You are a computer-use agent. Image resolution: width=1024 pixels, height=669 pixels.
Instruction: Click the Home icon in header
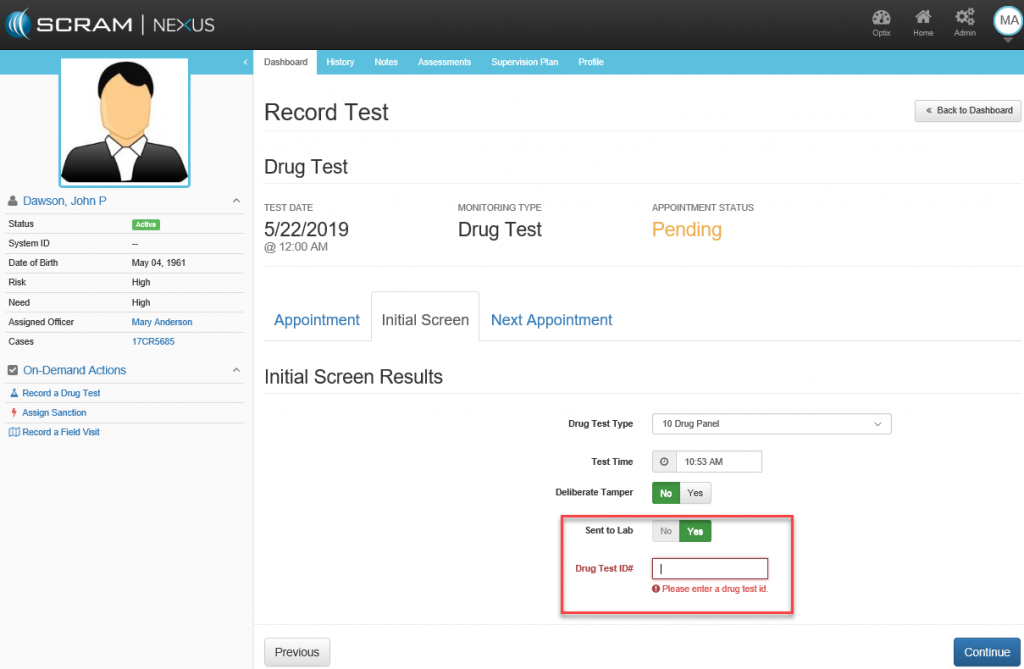[923, 18]
